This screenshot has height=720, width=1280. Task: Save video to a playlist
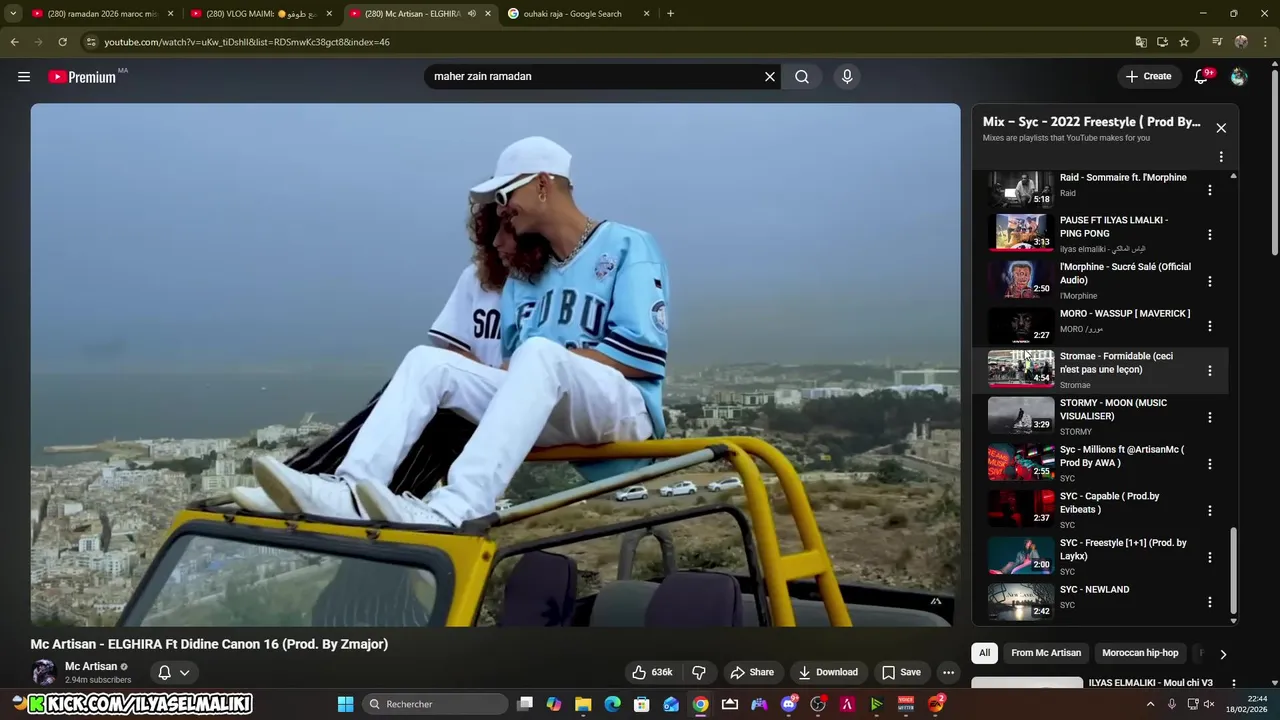point(901,672)
